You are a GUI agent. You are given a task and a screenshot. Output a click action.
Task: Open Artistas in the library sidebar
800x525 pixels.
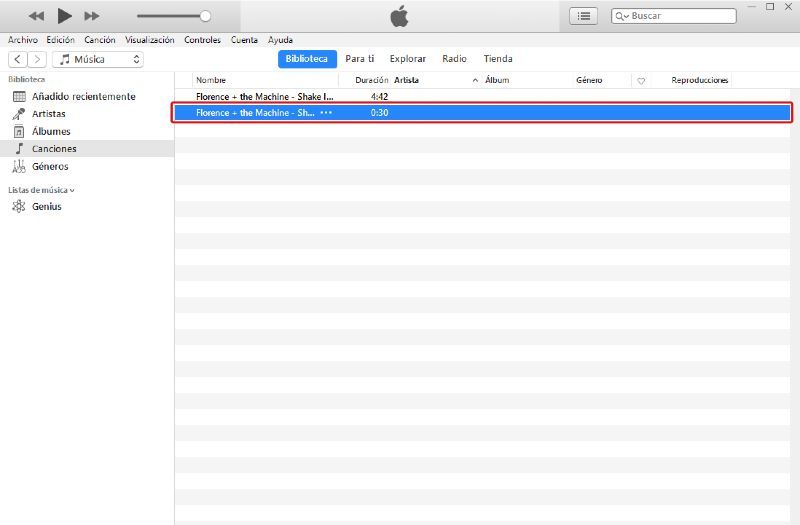pos(49,114)
